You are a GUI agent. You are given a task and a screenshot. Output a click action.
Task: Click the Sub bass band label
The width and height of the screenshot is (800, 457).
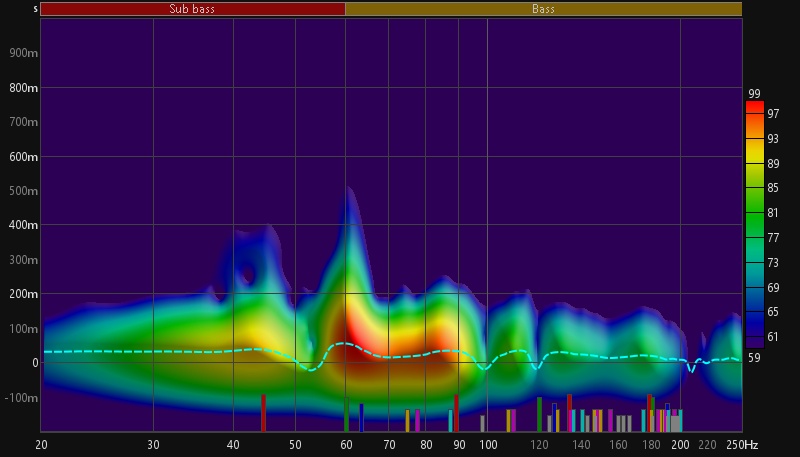click(x=192, y=9)
